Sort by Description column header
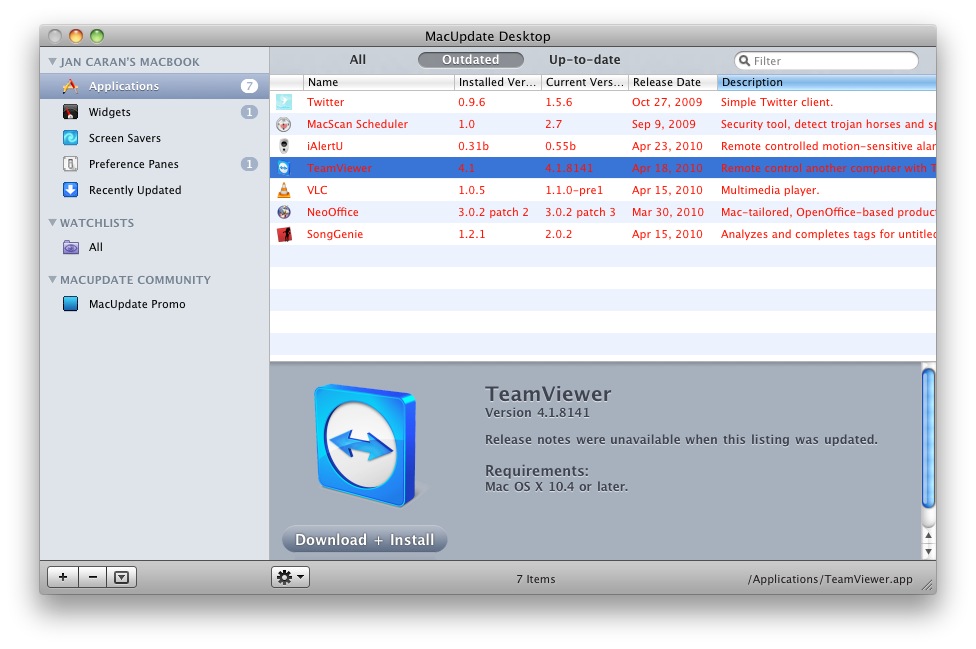 pyautogui.click(x=827, y=82)
